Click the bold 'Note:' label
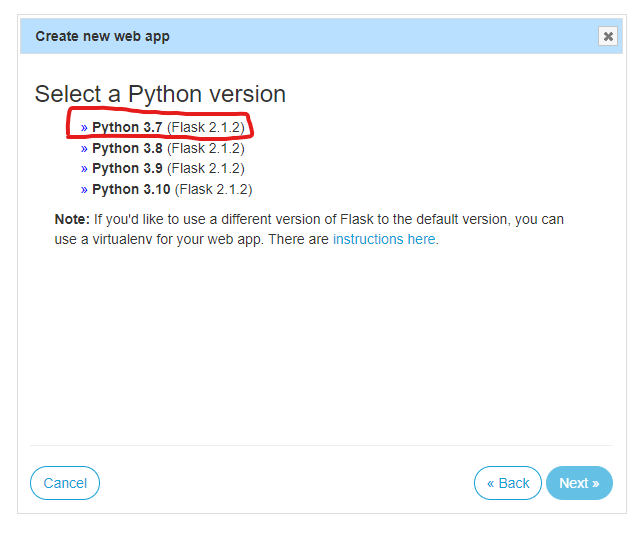 pyautogui.click(x=72, y=219)
